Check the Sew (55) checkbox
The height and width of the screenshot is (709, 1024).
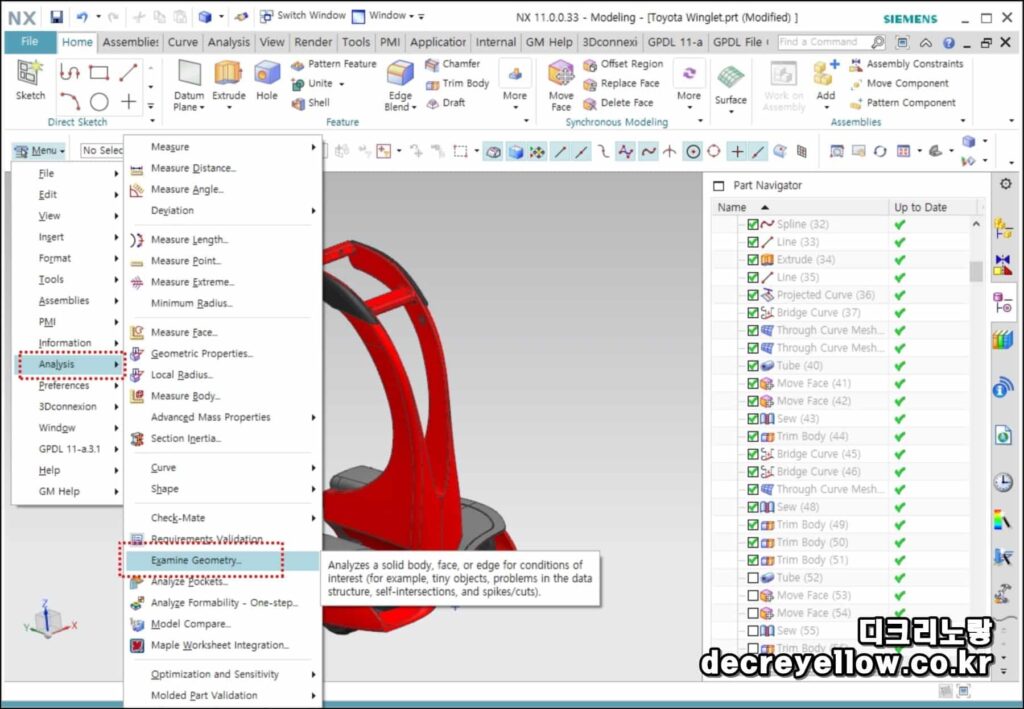pyautogui.click(x=752, y=631)
